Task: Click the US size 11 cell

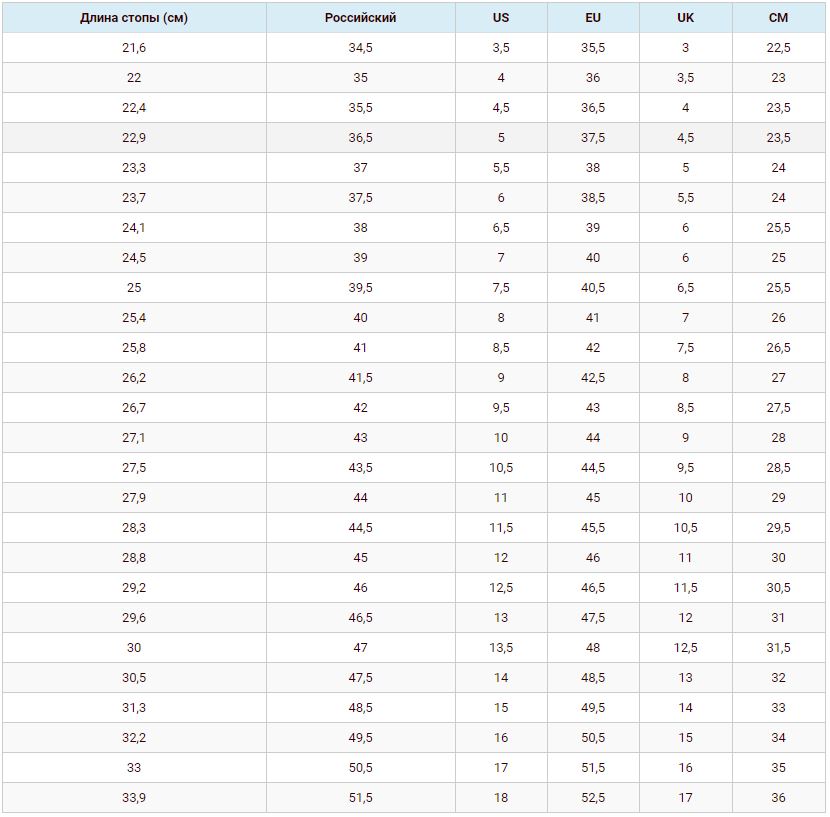Action: pyautogui.click(x=501, y=498)
